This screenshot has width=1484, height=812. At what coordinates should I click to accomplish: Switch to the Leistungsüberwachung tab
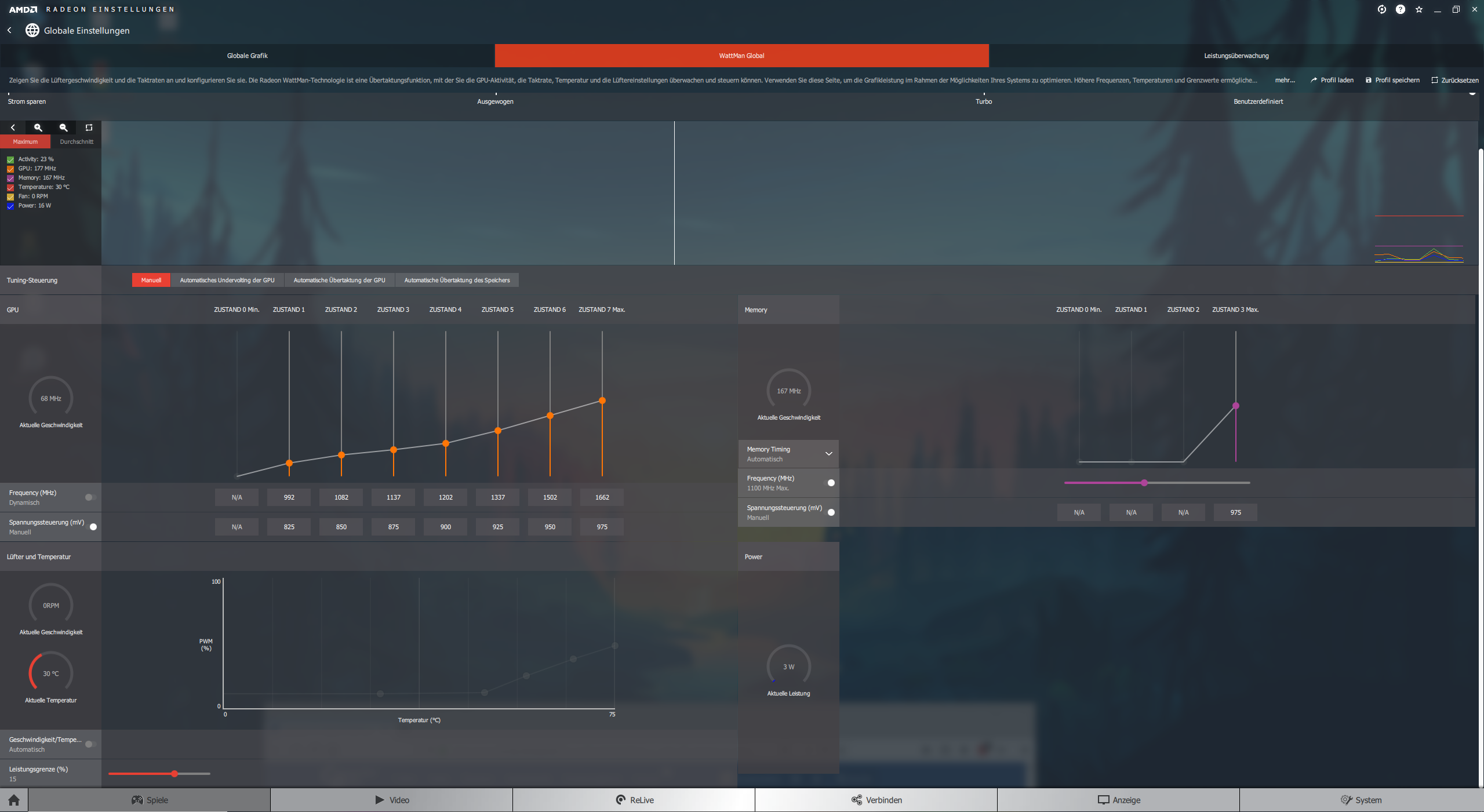[x=1236, y=56]
